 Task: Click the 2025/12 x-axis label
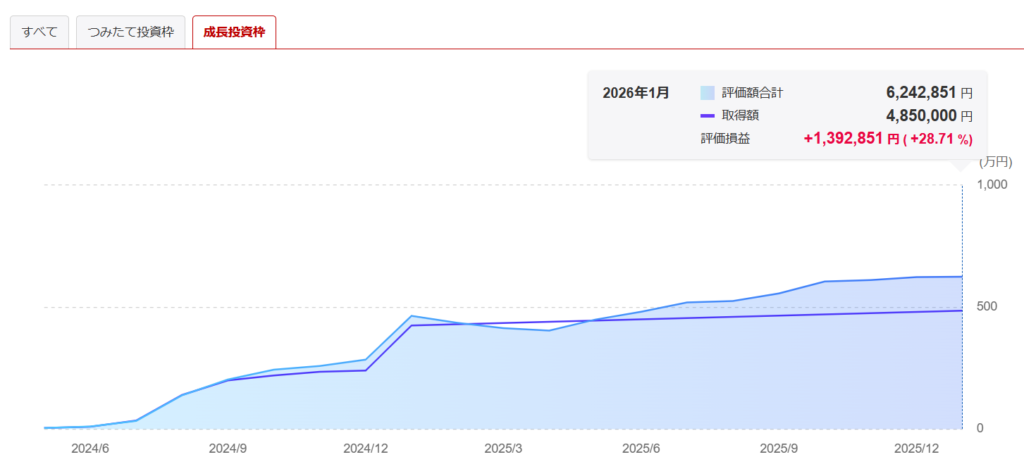(916, 449)
